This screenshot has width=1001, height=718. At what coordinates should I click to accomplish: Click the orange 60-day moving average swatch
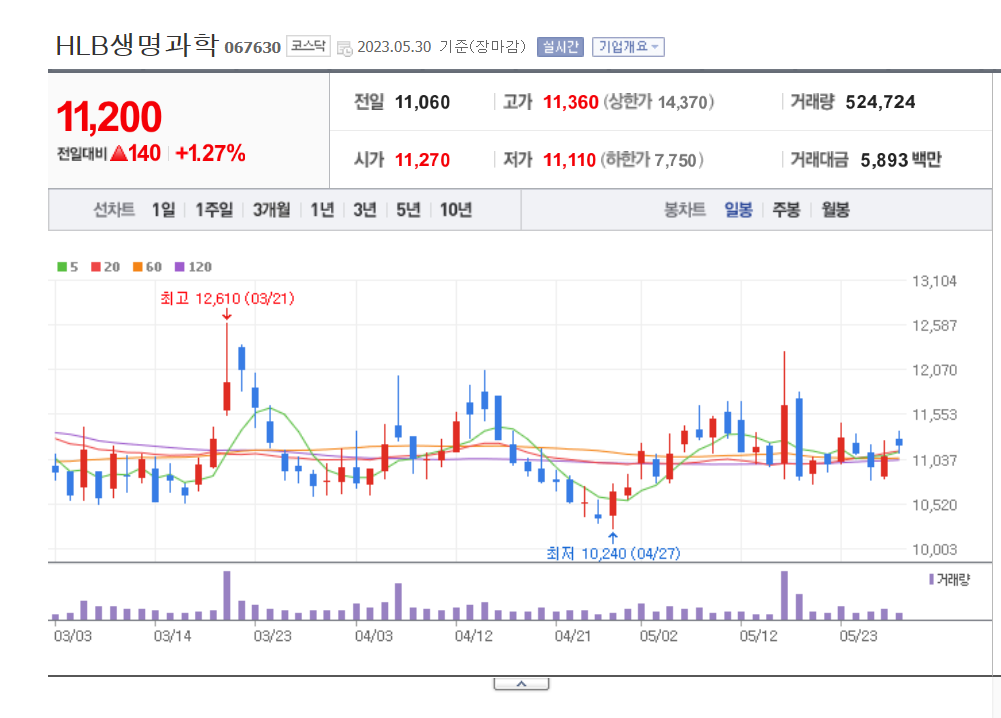click(x=137, y=267)
